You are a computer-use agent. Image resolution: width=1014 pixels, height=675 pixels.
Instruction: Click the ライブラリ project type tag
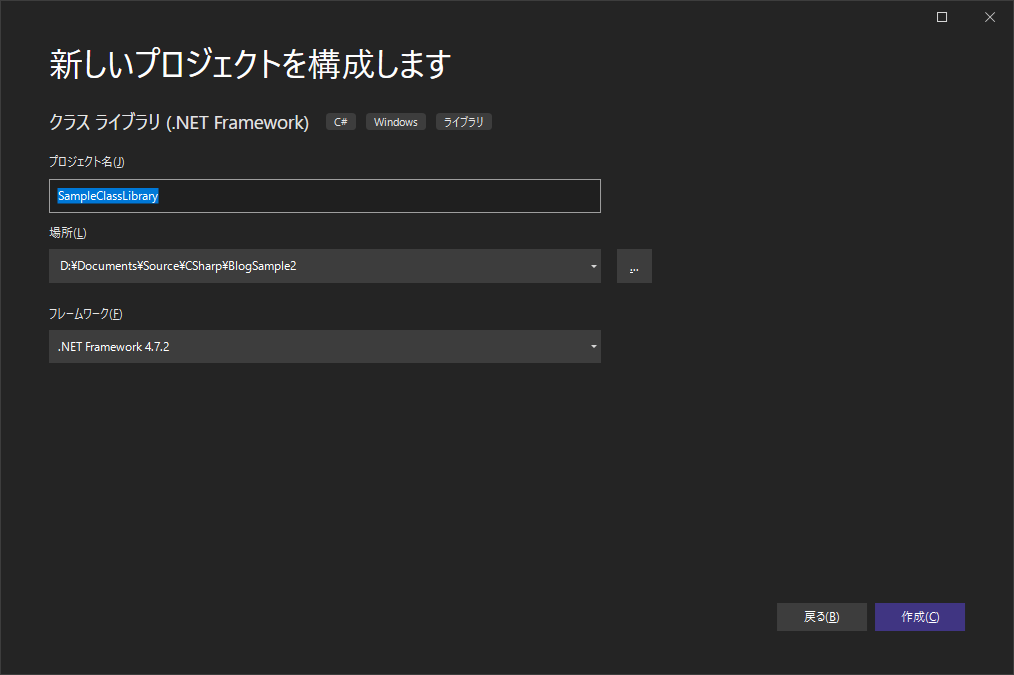click(463, 122)
